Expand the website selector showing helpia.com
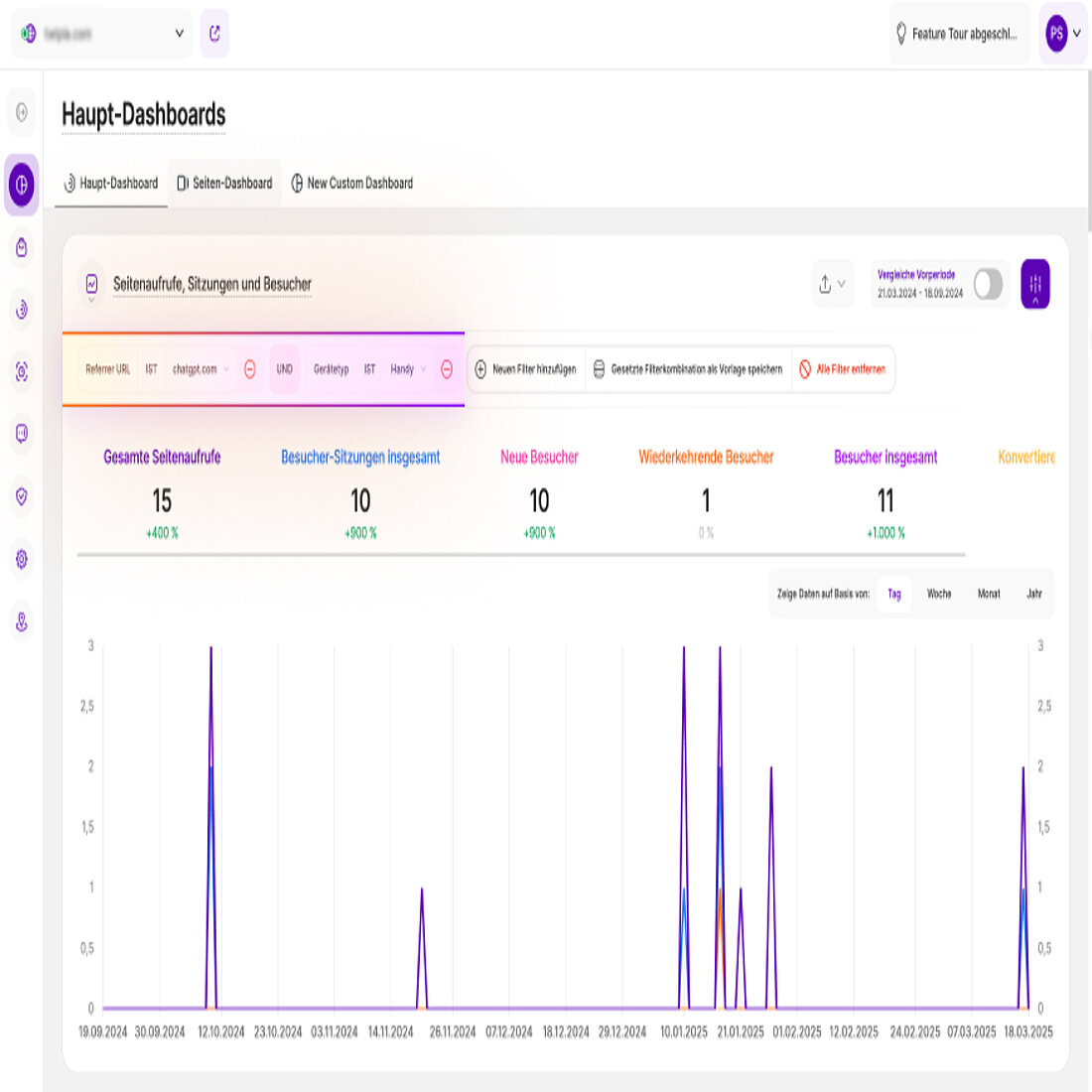 tap(179, 33)
